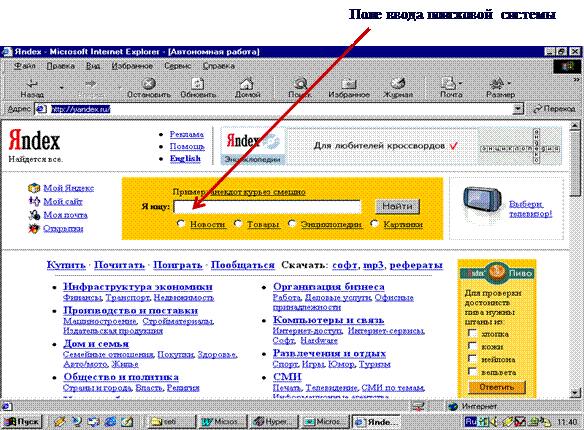Click the scrollbar up arrow
The width and height of the screenshot is (584, 430).
click(575, 126)
